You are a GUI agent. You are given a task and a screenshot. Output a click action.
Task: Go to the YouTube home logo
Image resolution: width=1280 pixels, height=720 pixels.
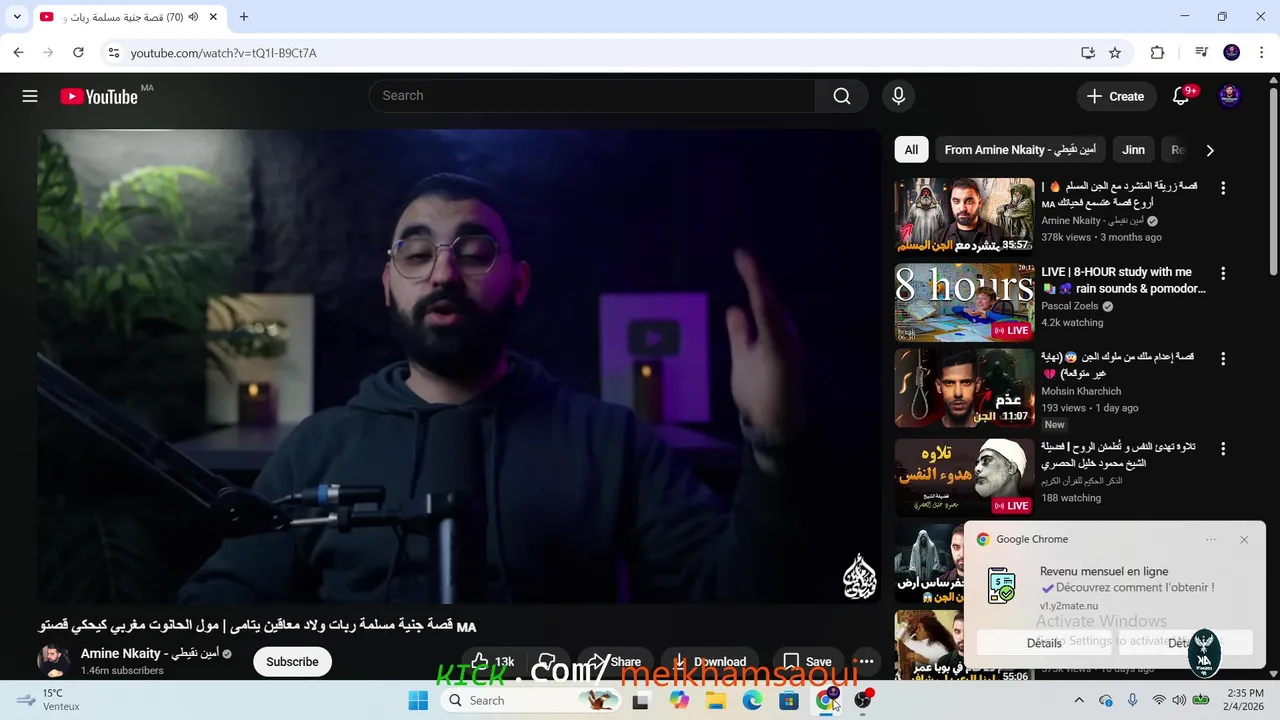click(99, 96)
